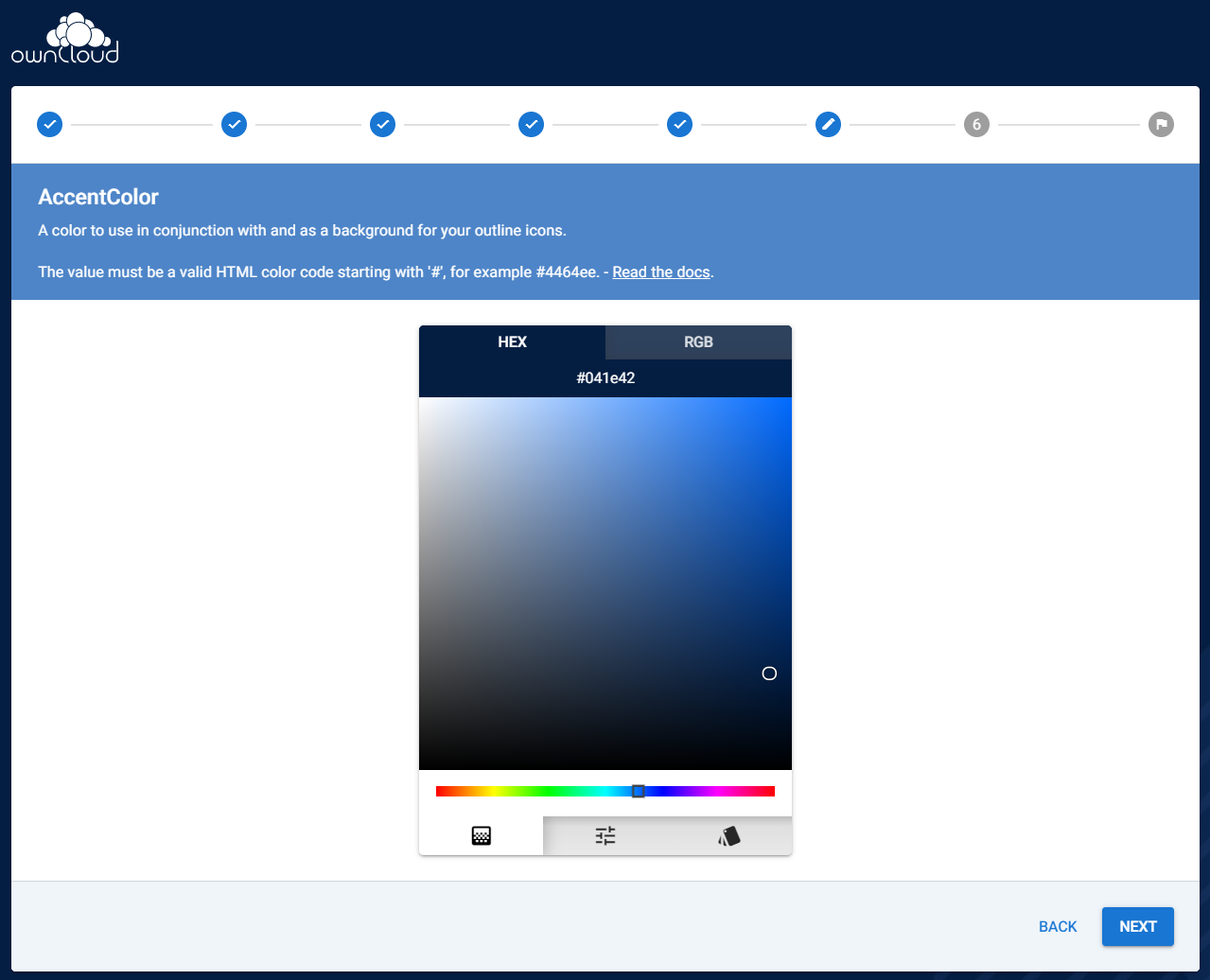Click the first completed step checkmark

(x=49, y=124)
